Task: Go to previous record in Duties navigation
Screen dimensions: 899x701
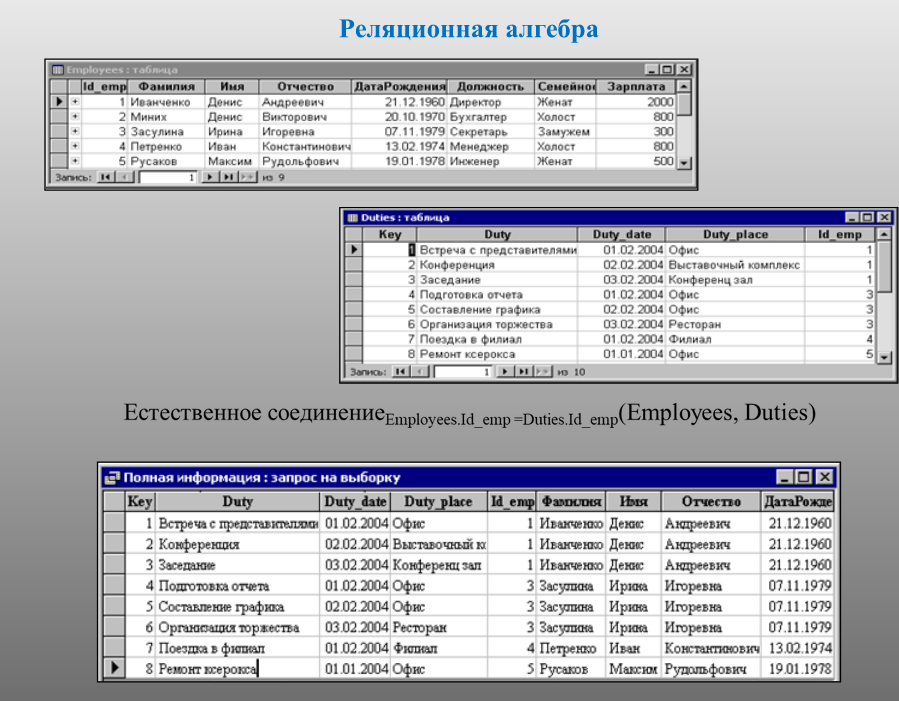Action: click(420, 371)
